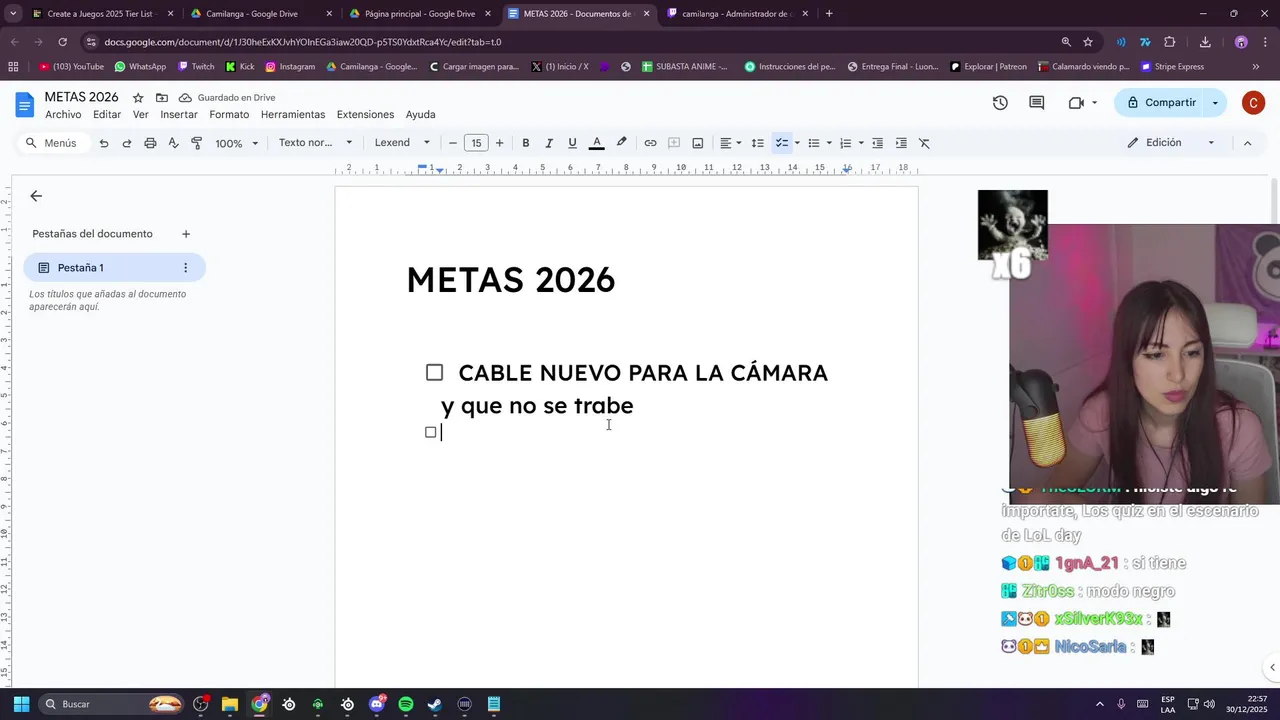Click the insert image icon
The height and width of the screenshot is (720, 1280).
pos(697,143)
